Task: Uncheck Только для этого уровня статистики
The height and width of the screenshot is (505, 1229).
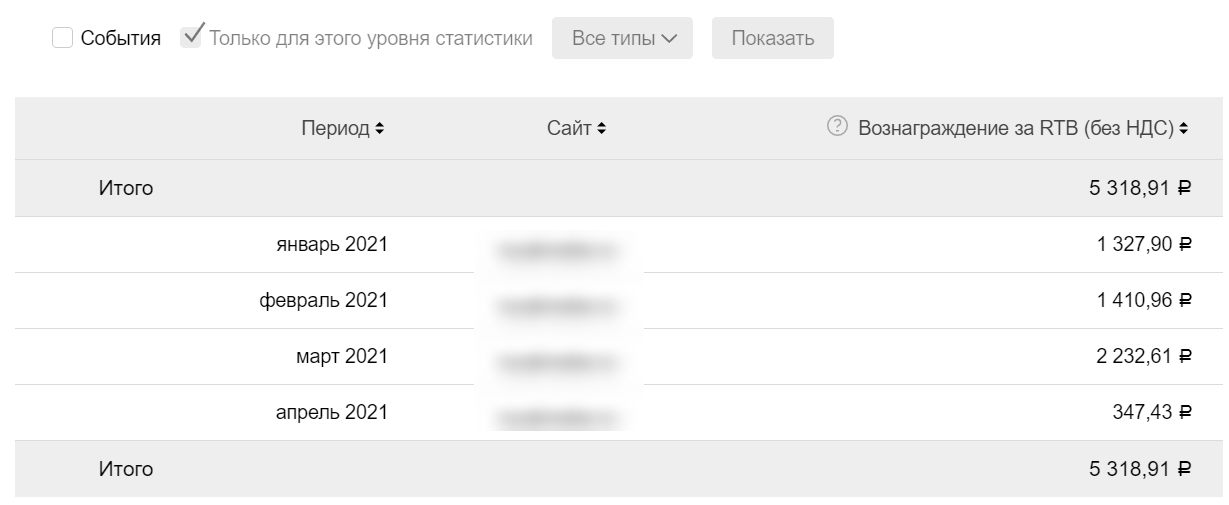Action: 191,38
